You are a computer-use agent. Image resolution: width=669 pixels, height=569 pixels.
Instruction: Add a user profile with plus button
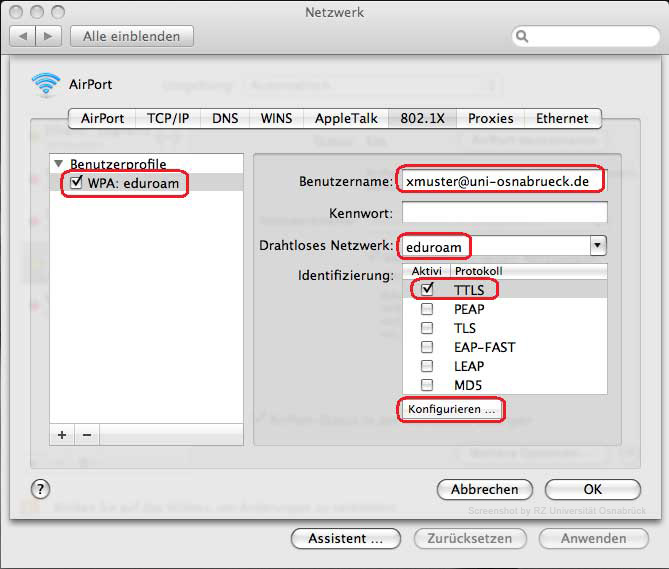point(62,435)
